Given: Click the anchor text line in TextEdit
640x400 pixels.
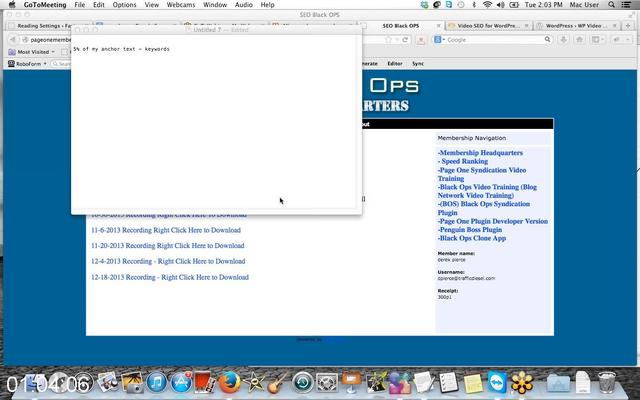Looking at the screenshot, I should point(121,49).
